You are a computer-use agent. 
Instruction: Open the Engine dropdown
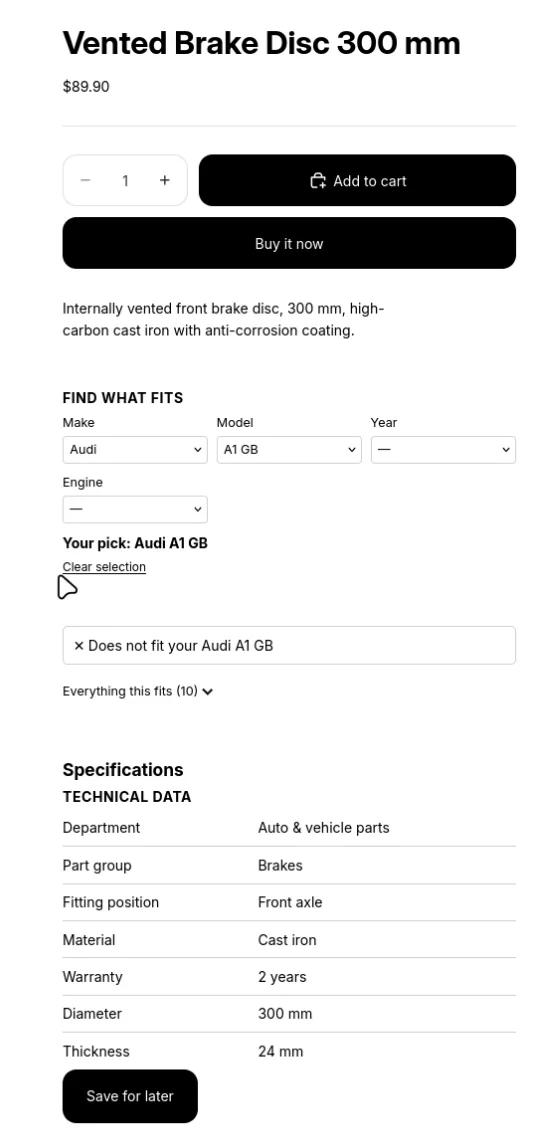135,509
